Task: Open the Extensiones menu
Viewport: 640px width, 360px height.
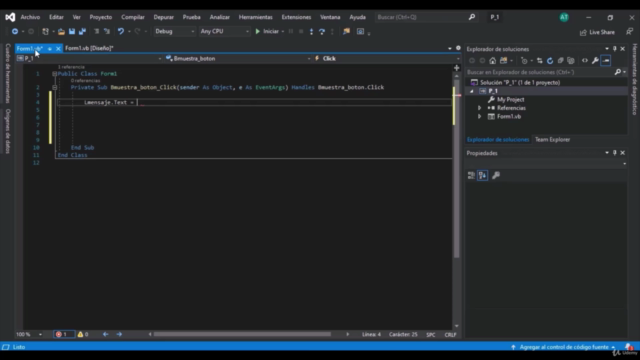Action: (296, 17)
